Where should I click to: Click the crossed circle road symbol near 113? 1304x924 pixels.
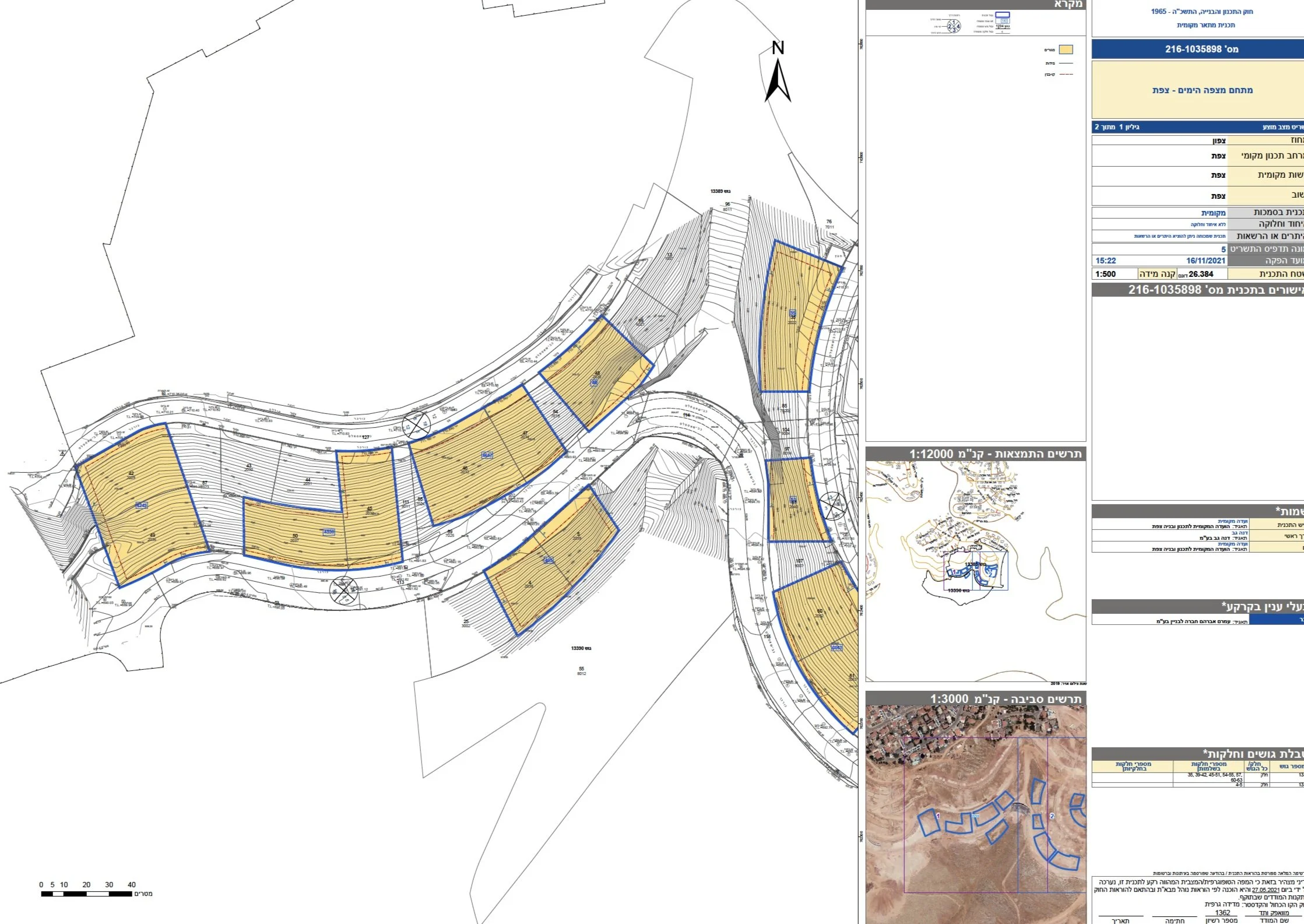point(344,591)
